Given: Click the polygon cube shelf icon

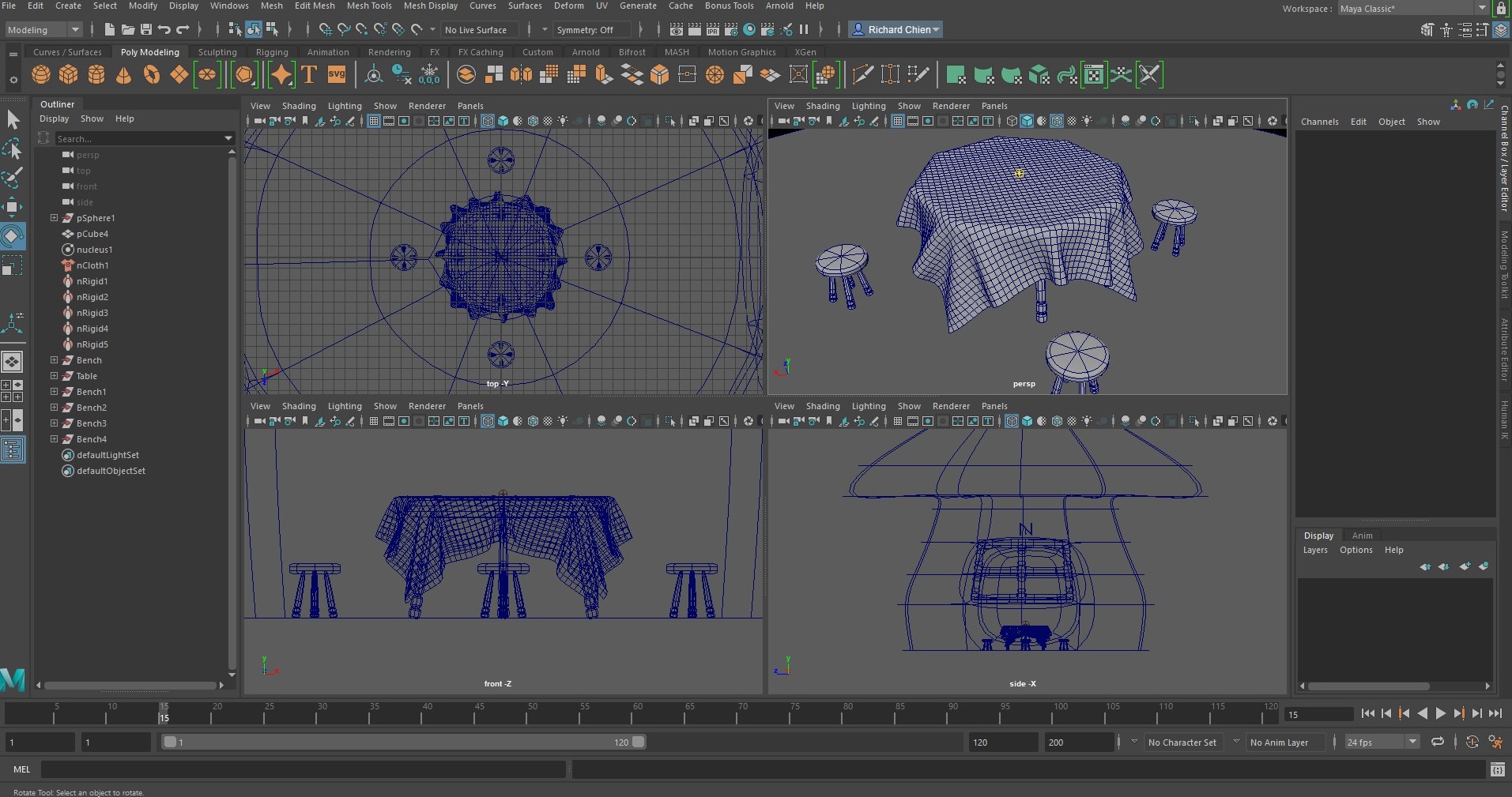Looking at the screenshot, I should [x=69, y=75].
